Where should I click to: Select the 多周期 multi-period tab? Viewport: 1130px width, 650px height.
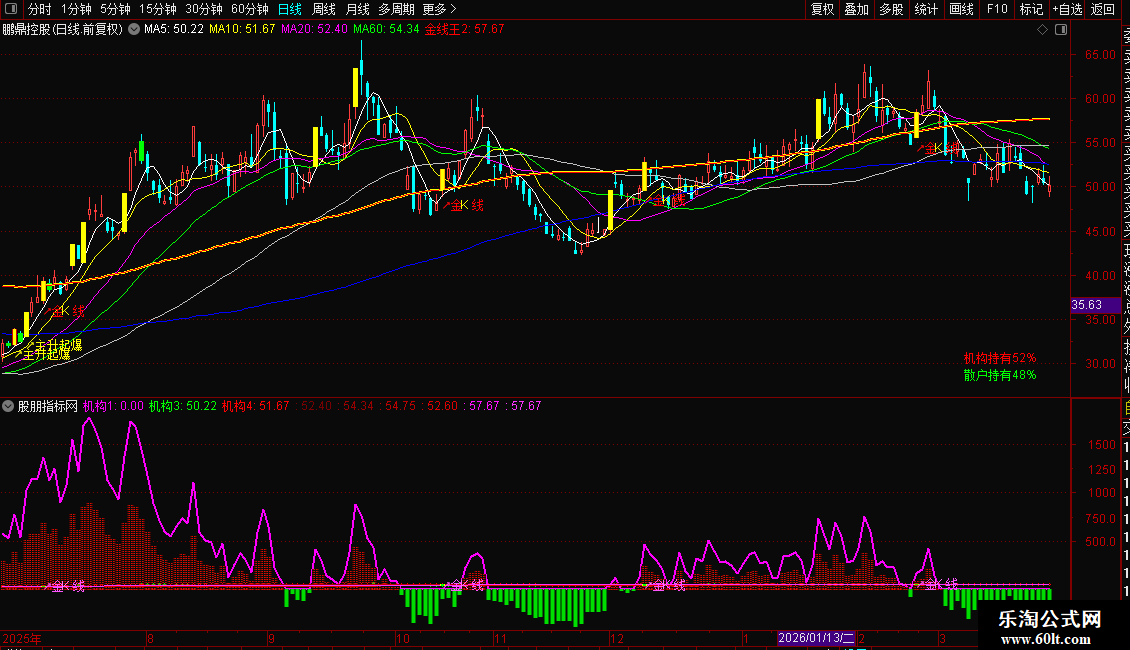pos(396,9)
